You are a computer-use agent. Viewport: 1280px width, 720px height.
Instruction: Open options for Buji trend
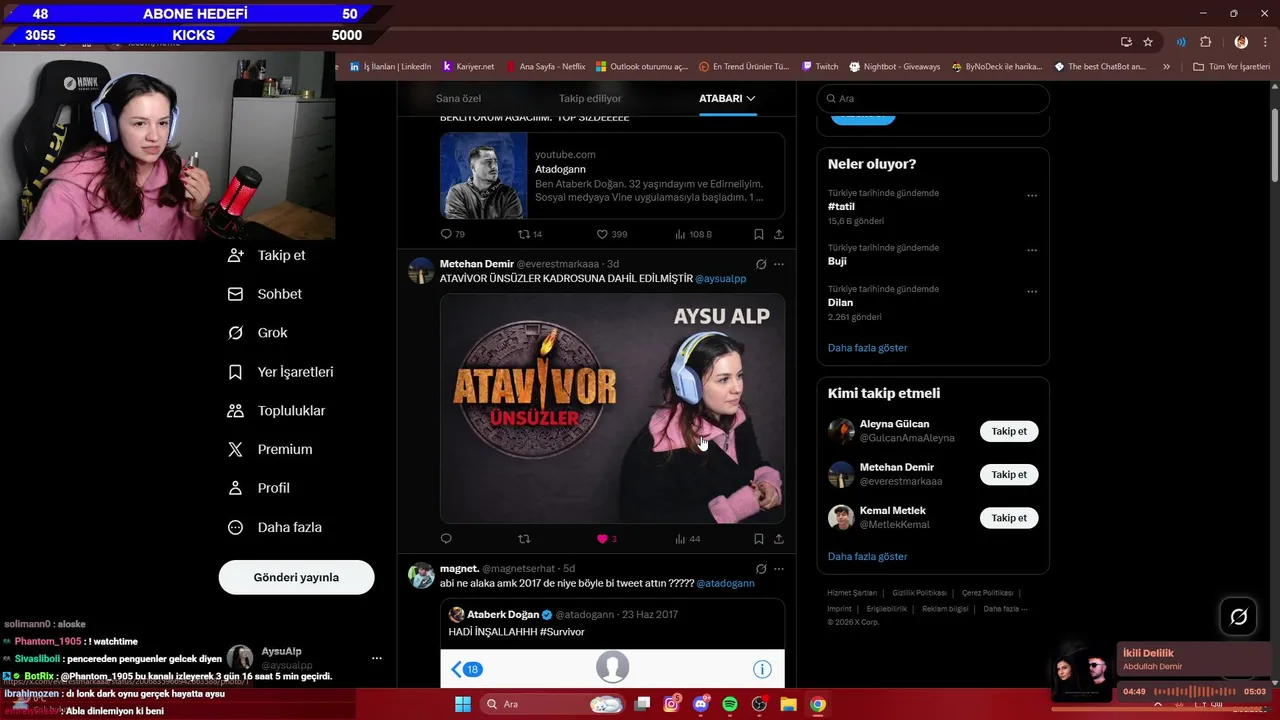point(1032,251)
